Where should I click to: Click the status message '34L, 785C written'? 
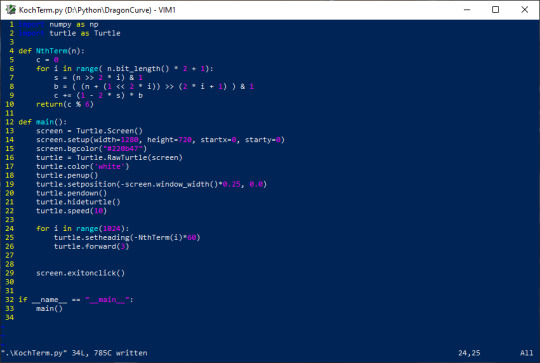tap(110, 353)
